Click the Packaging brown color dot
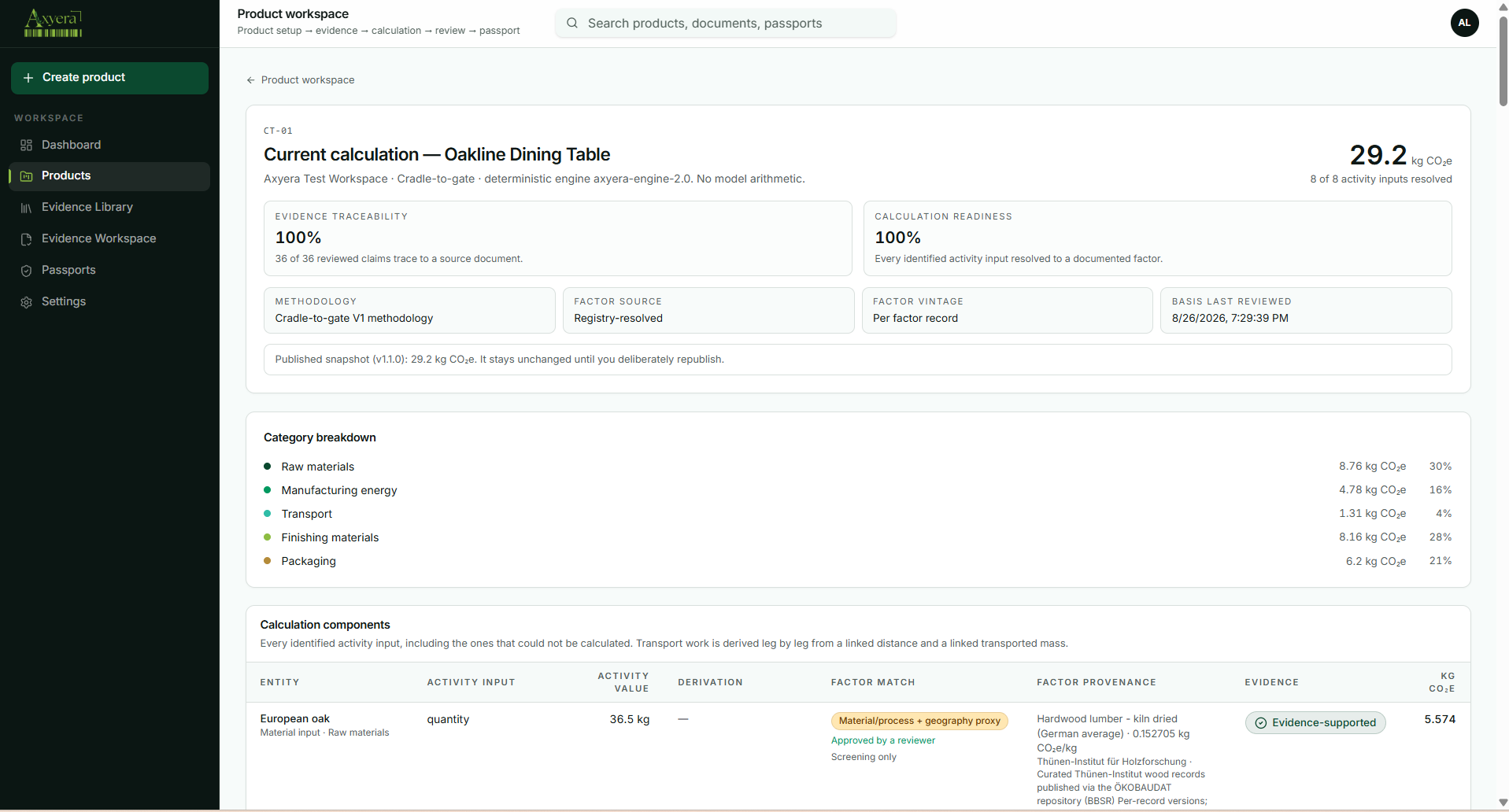The height and width of the screenshot is (812, 1509). [x=268, y=561]
